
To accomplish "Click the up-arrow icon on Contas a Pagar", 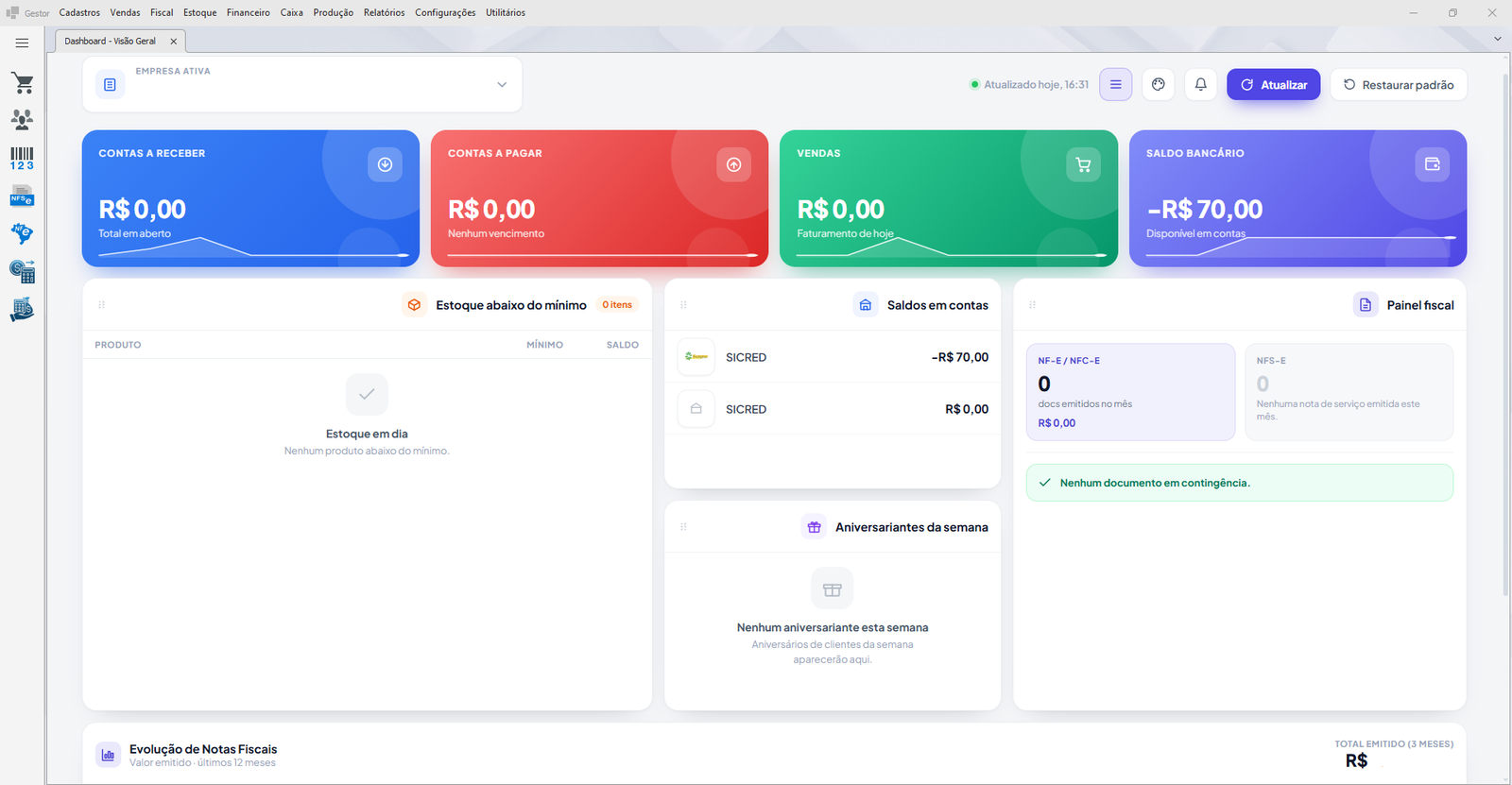I will click(x=733, y=164).
